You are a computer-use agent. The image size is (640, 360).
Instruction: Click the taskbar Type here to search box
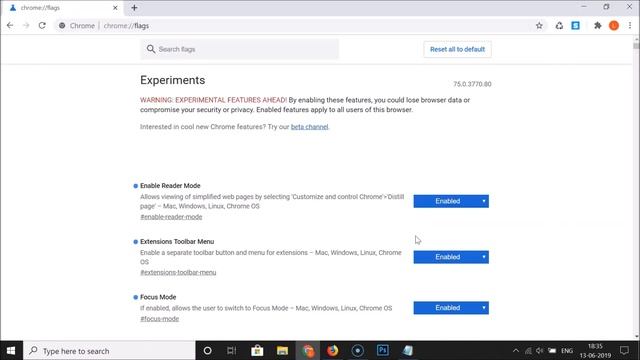(109, 351)
